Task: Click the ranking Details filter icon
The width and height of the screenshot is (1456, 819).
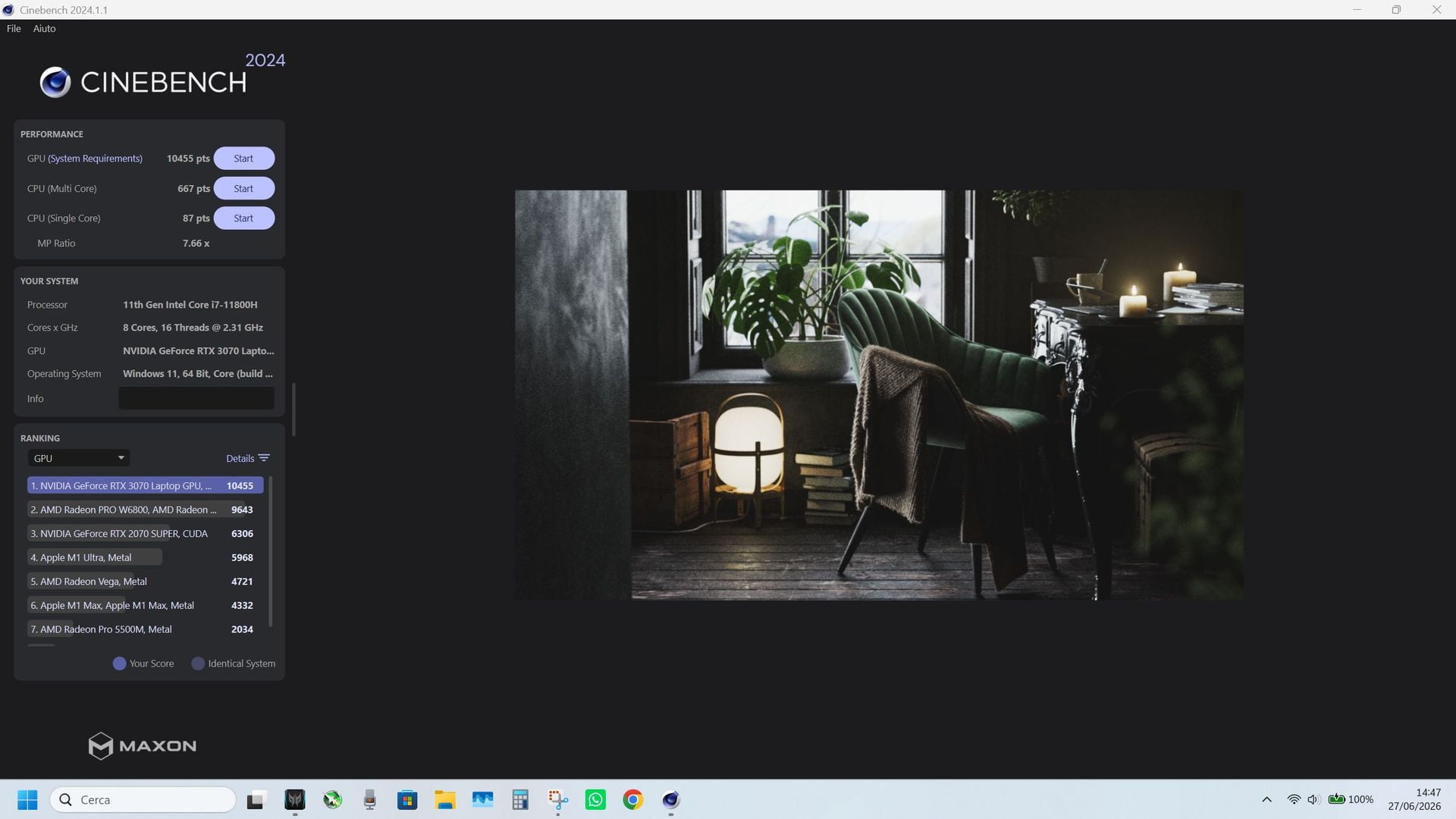Action: pyautogui.click(x=264, y=458)
